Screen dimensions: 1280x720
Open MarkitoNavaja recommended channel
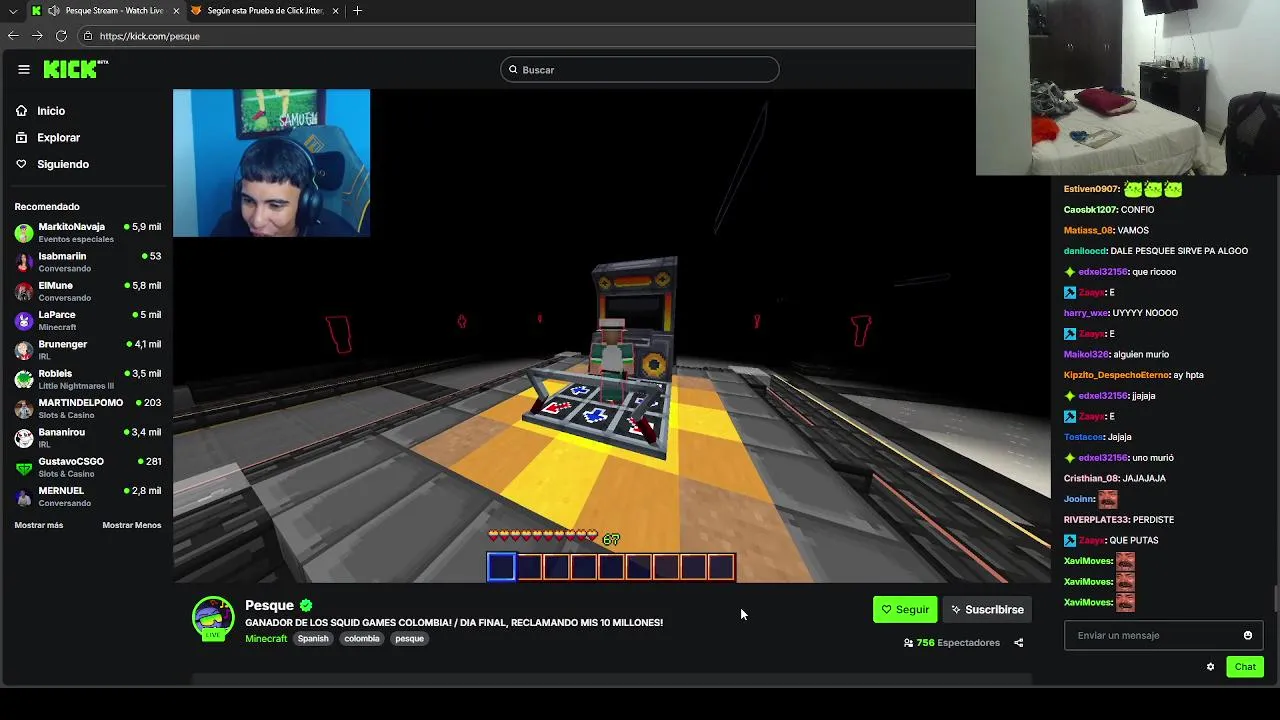[x=88, y=233]
